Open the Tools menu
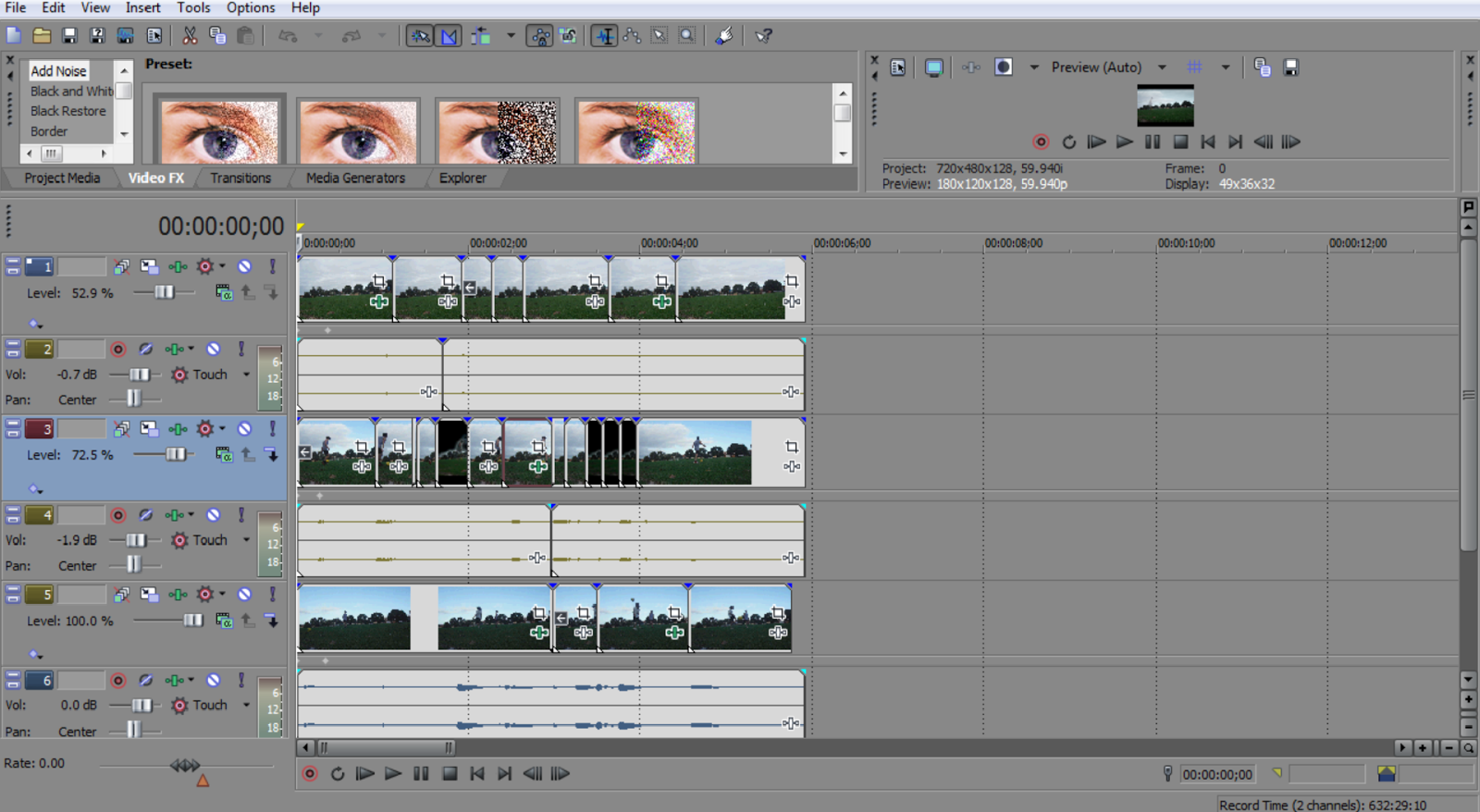1480x812 pixels. click(193, 7)
